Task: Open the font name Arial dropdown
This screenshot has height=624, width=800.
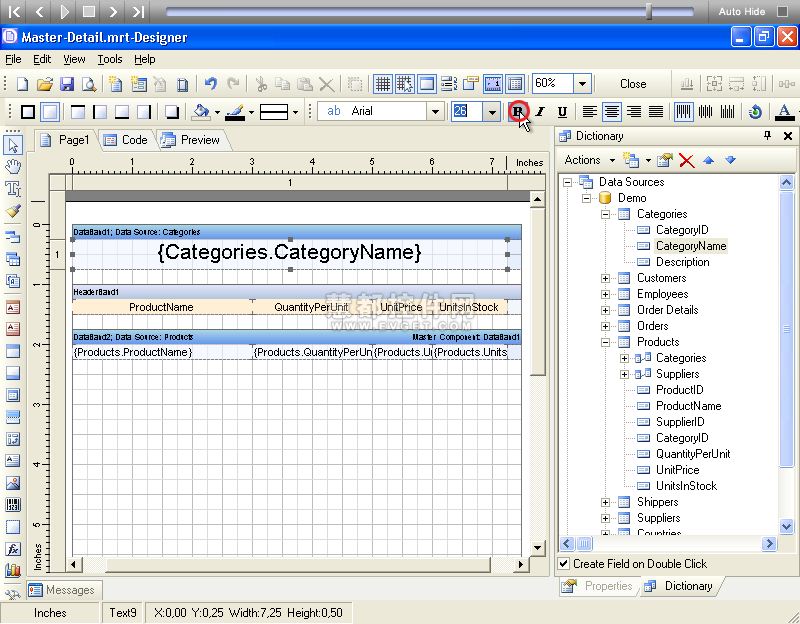Action: pyautogui.click(x=435, y=111)
